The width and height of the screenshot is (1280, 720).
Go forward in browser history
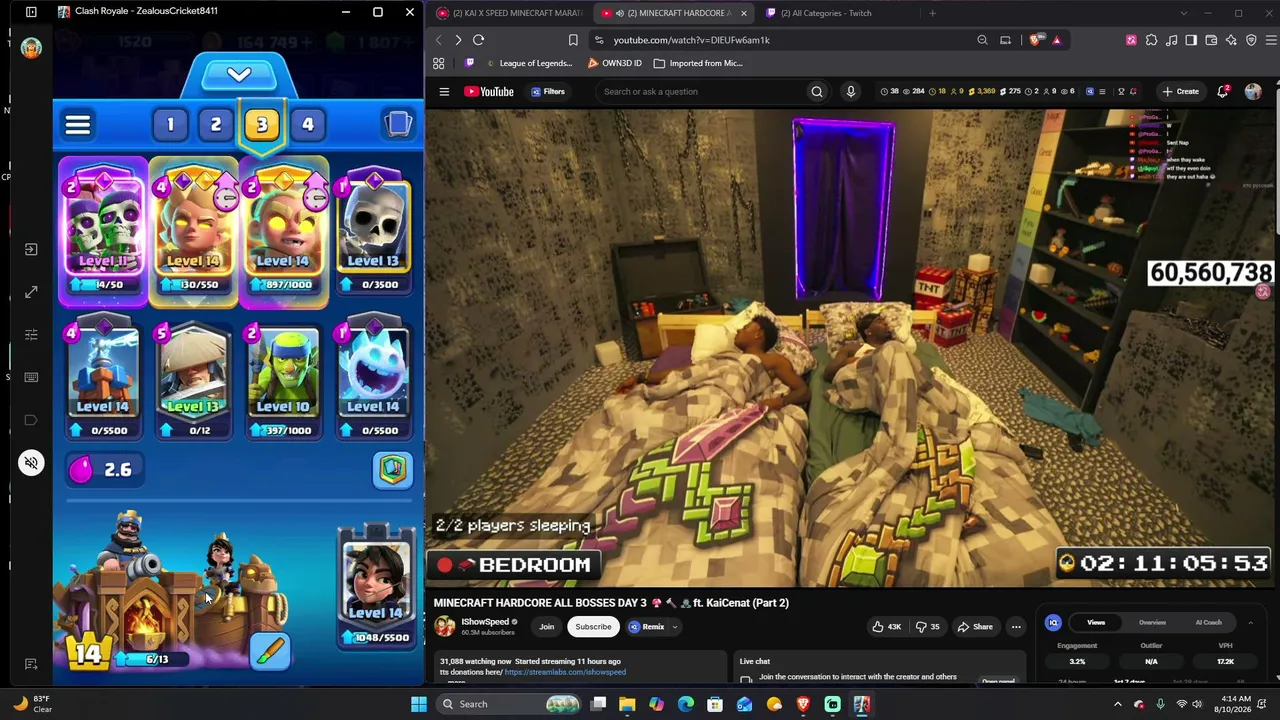click(x=458, y=40)
